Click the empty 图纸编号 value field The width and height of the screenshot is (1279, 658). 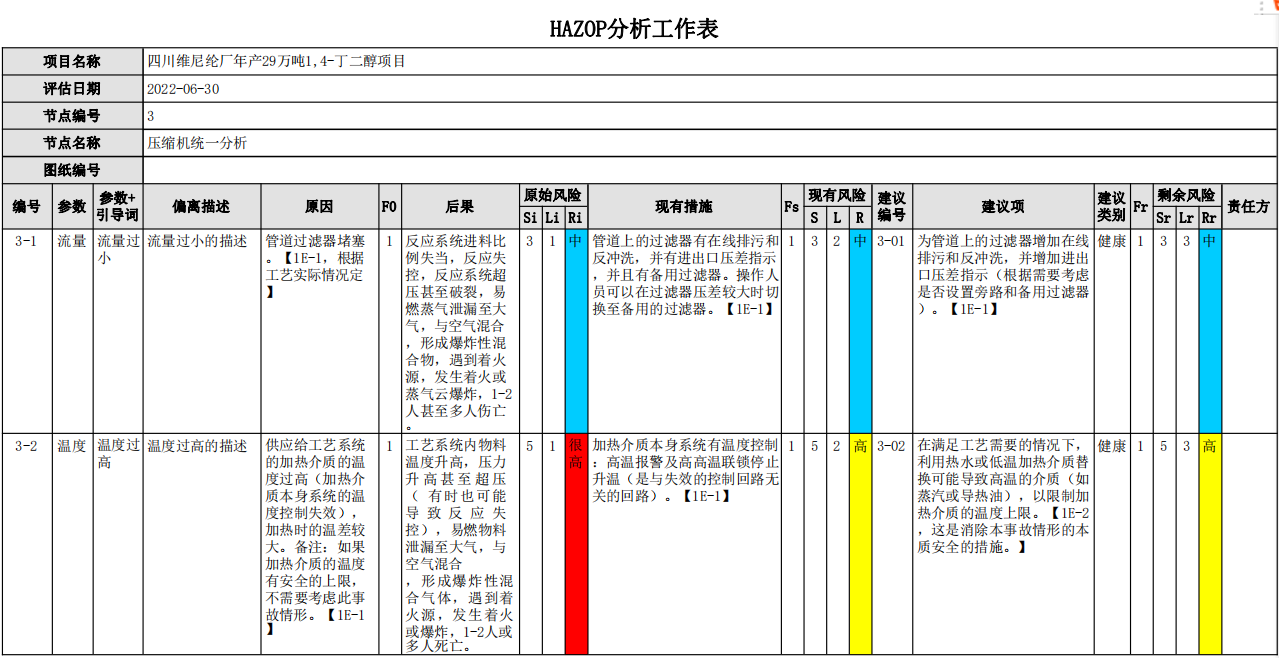(710, 170)
